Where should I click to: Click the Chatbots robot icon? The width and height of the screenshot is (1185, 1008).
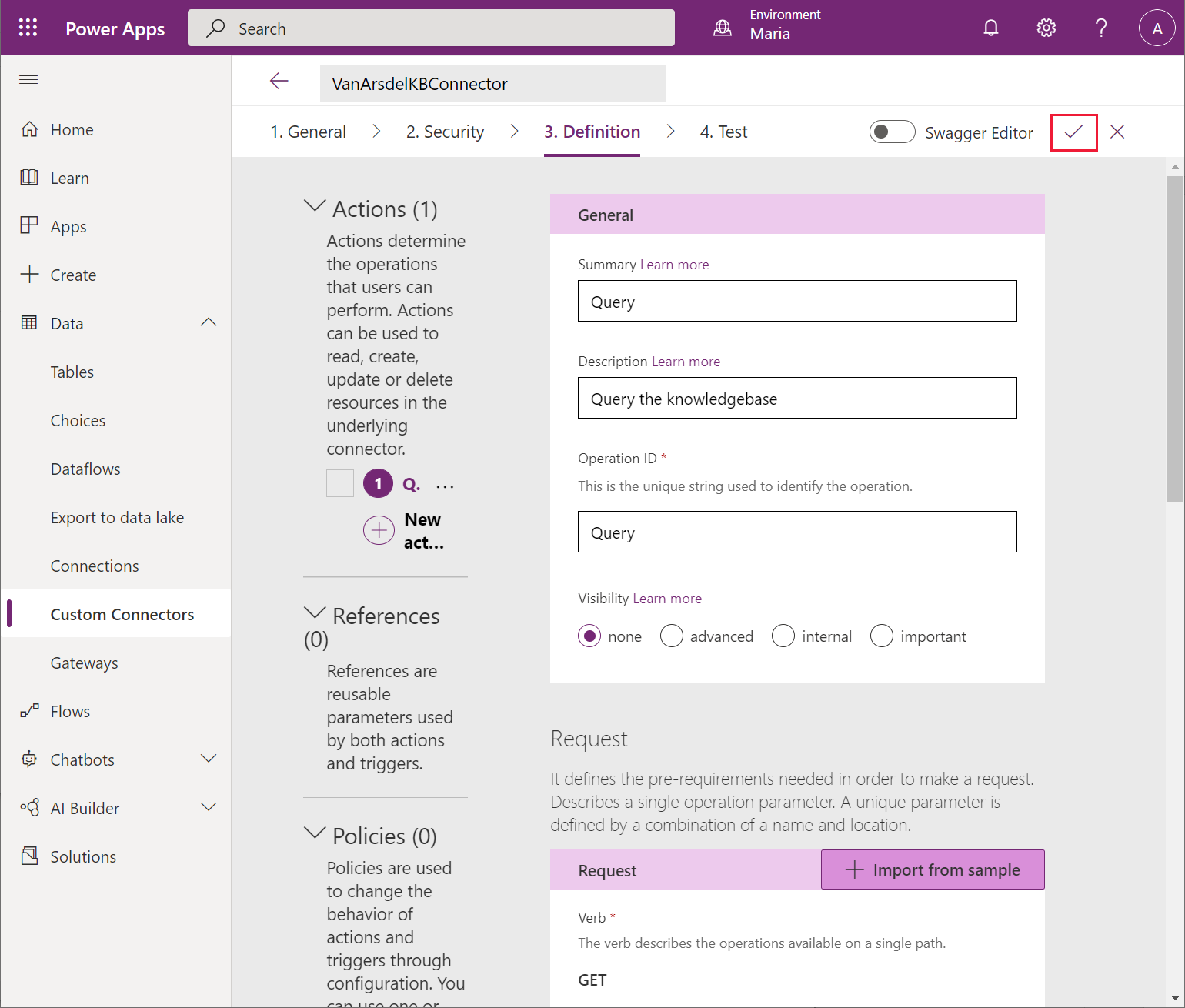[x=29, y=759]
